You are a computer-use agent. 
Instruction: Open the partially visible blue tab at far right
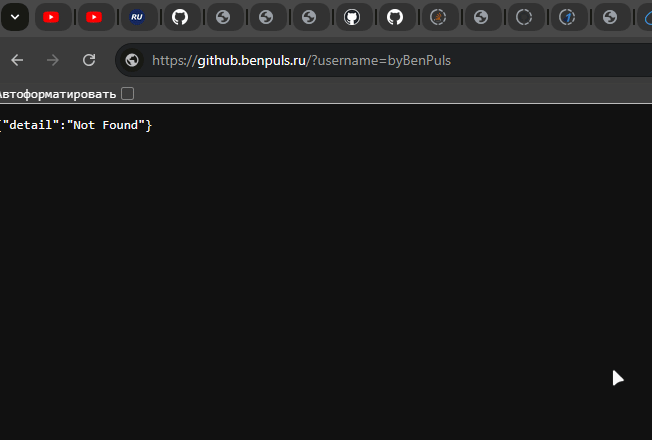click(x=646, y=17)
